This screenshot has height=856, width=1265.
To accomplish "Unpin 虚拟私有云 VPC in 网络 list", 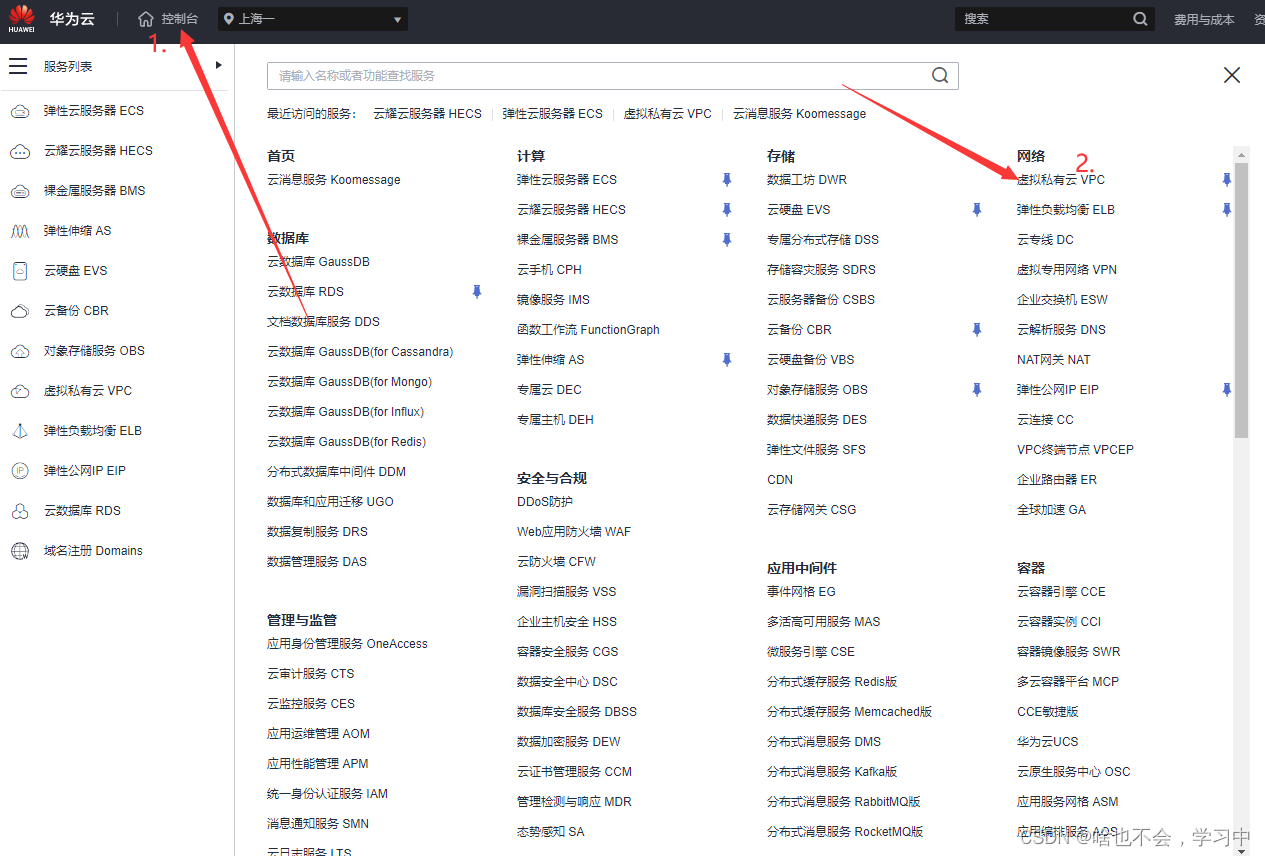I will click(1227, 179).
